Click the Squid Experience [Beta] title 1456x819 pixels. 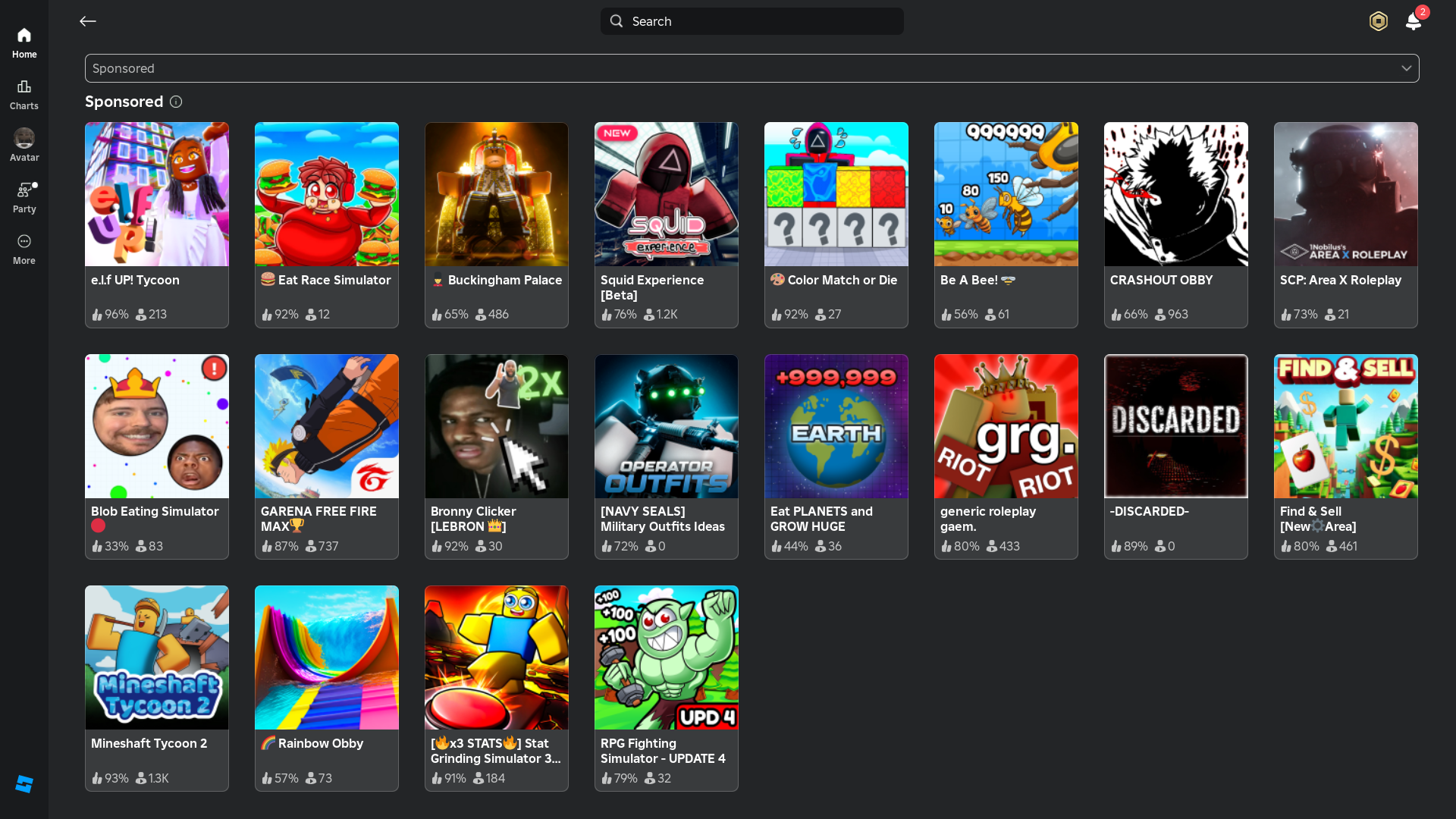(x=652, y=287)
